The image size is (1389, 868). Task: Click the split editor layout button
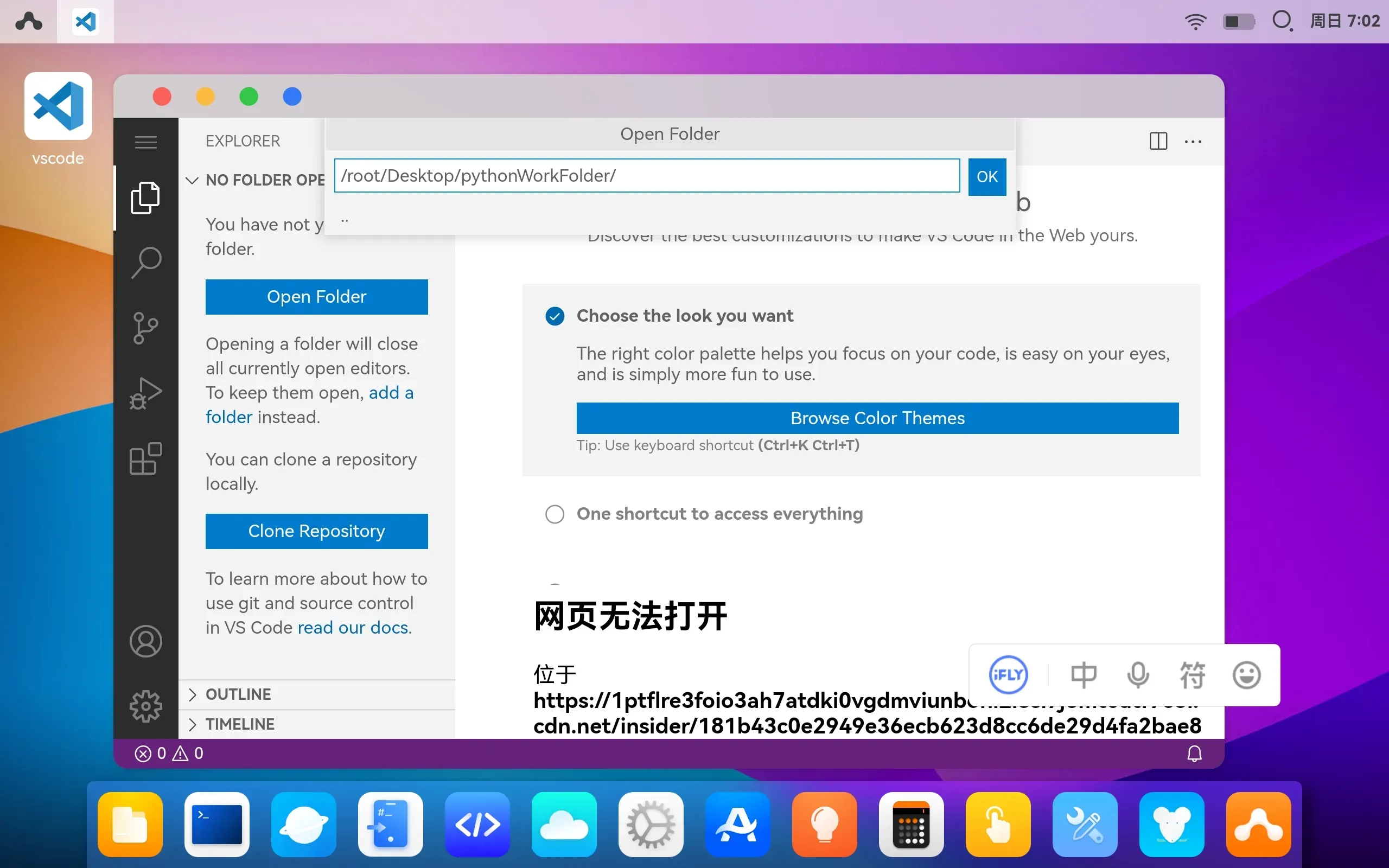pos(1158,140)
